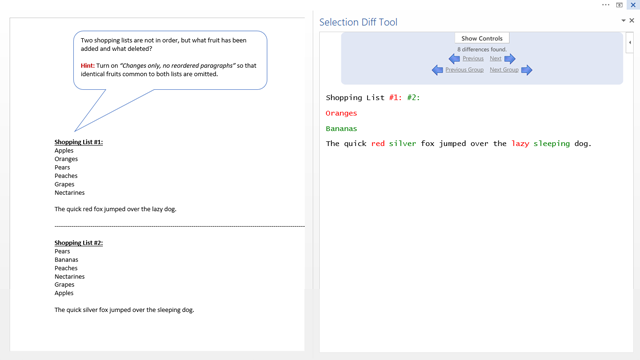Click the 'Shopping List #2:' heading in document
Image resolution: width=640 pixels, height=360 pixels.
pyautogui.click(x=79, y=243)
